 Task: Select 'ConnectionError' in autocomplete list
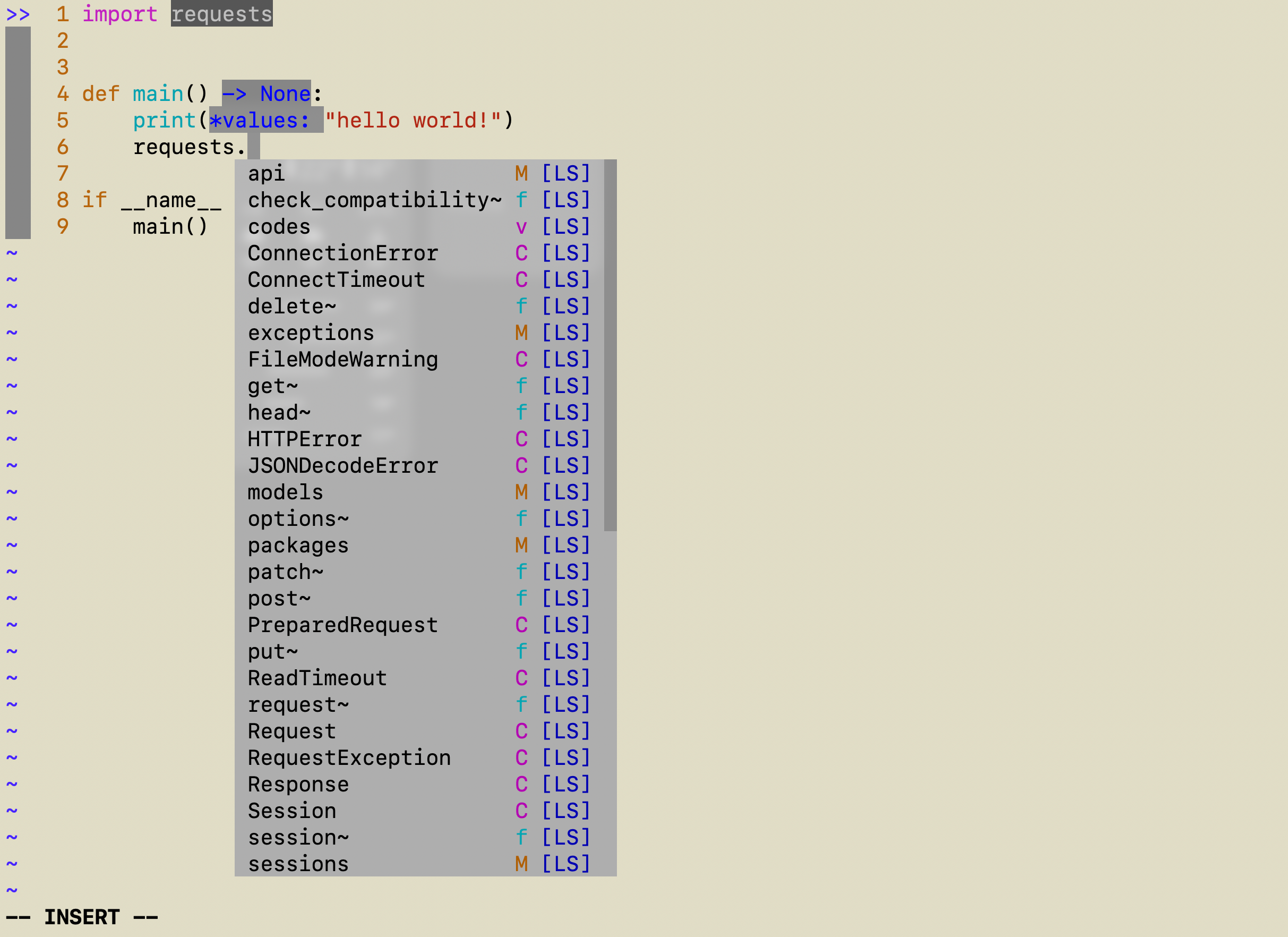(419, 253)
